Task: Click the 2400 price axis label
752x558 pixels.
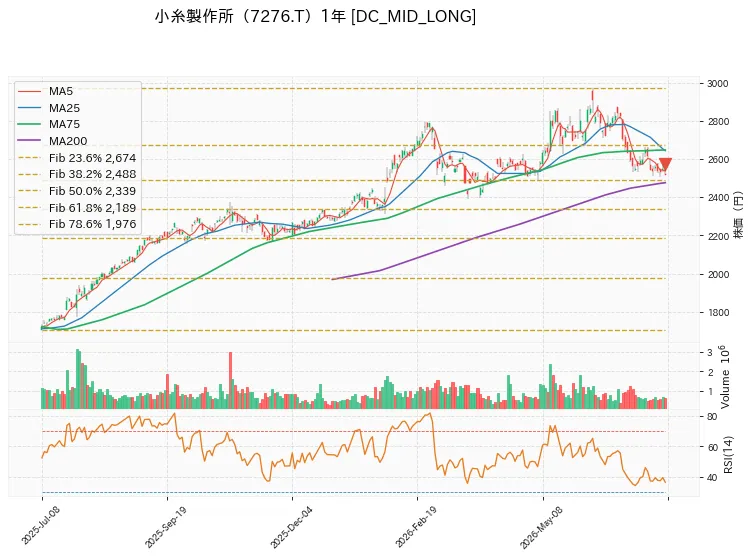Action: (x=717, y=197)
